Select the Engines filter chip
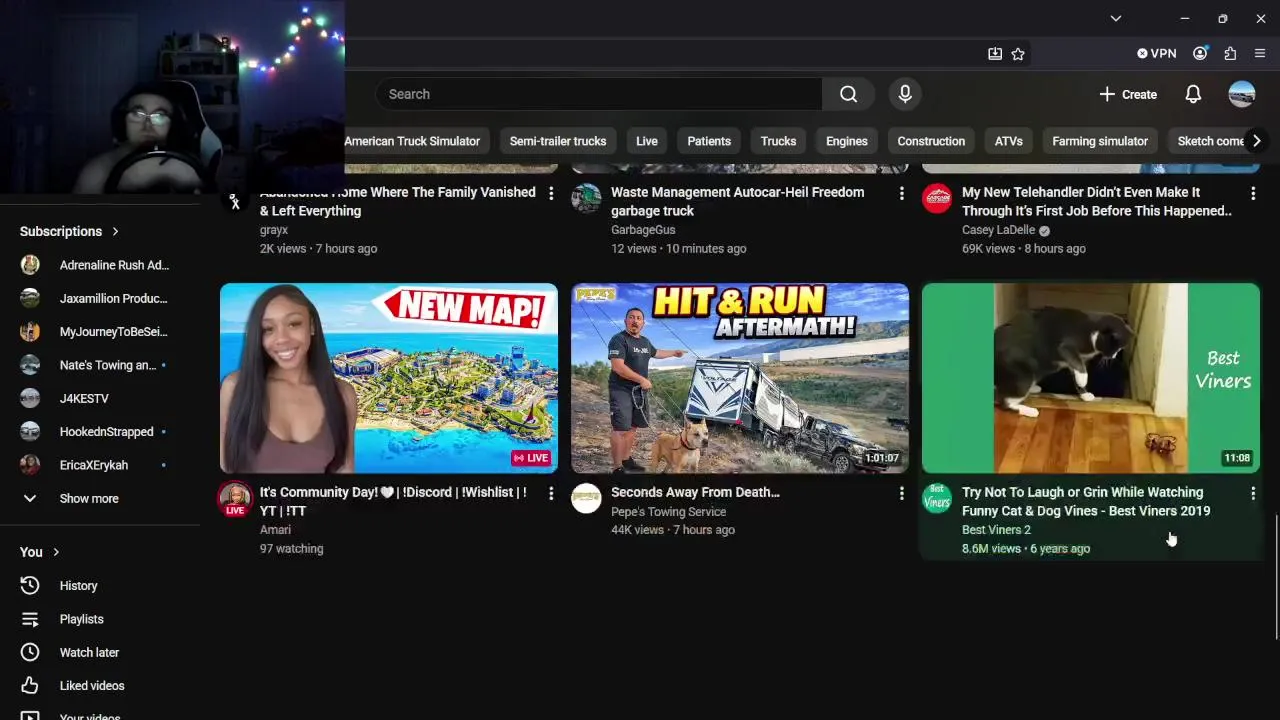 (847, 141)
